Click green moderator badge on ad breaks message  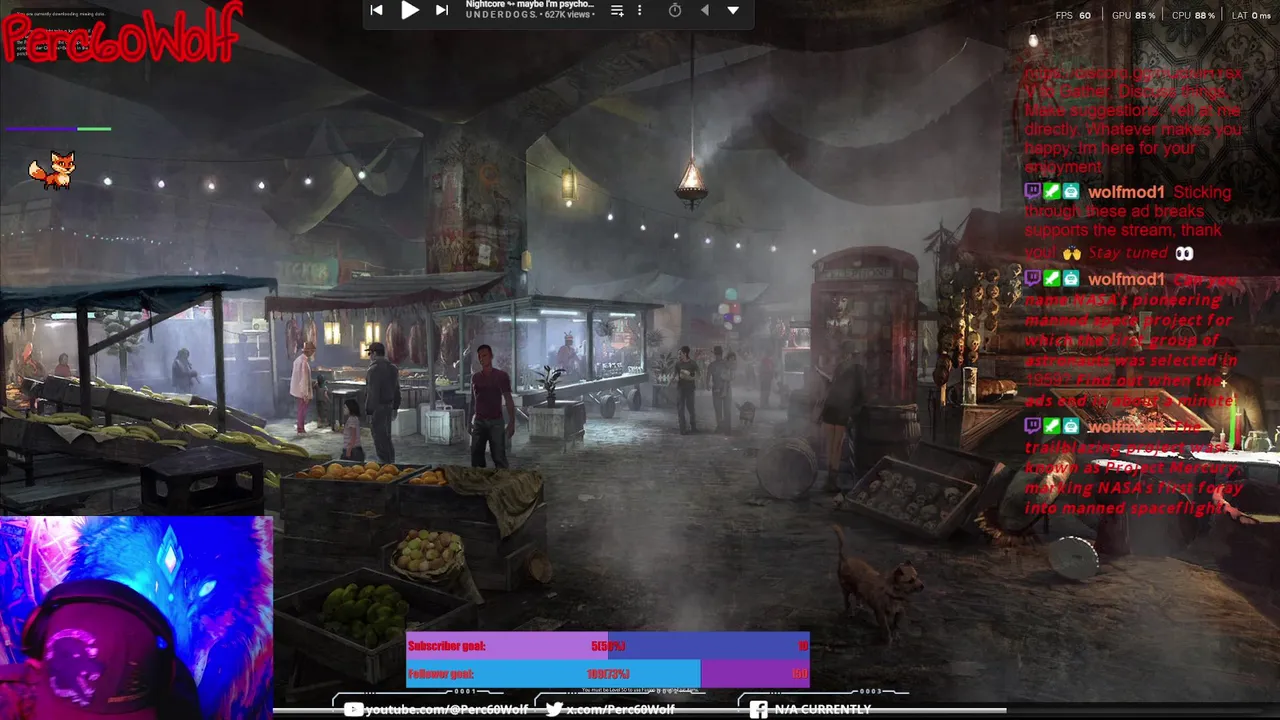(x=1052, y=191)
